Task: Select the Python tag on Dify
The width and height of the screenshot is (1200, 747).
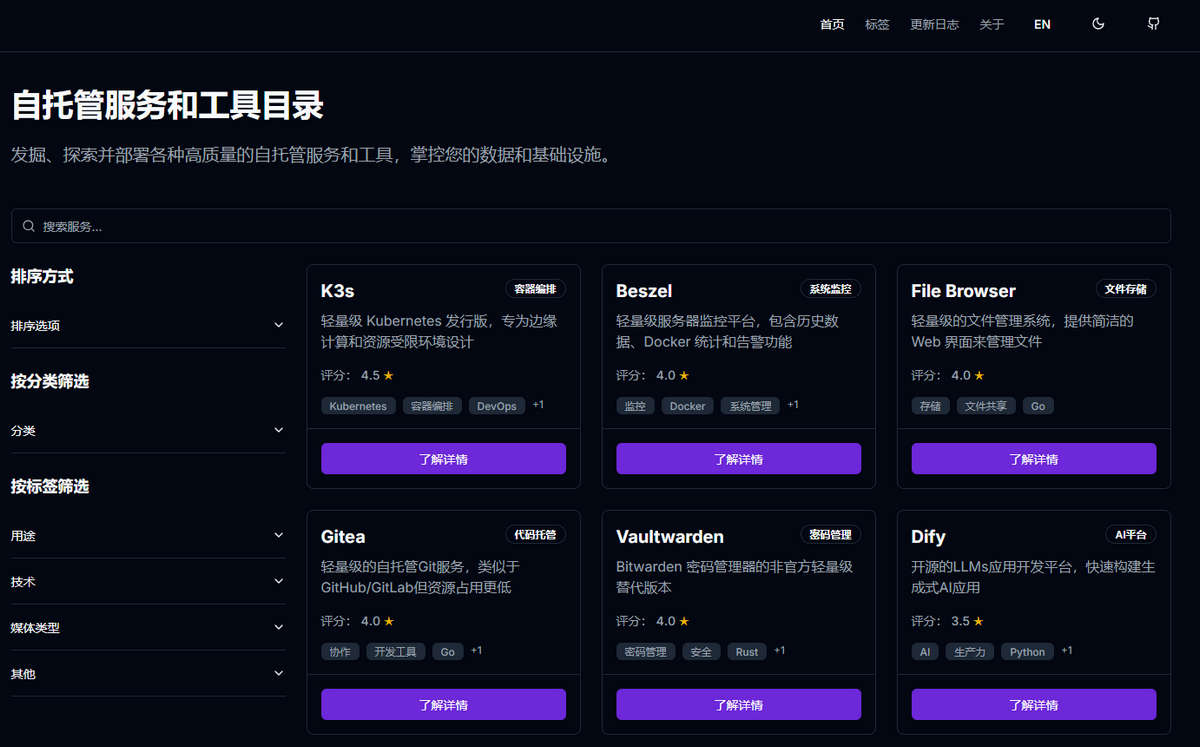Action: (1027, 652)
